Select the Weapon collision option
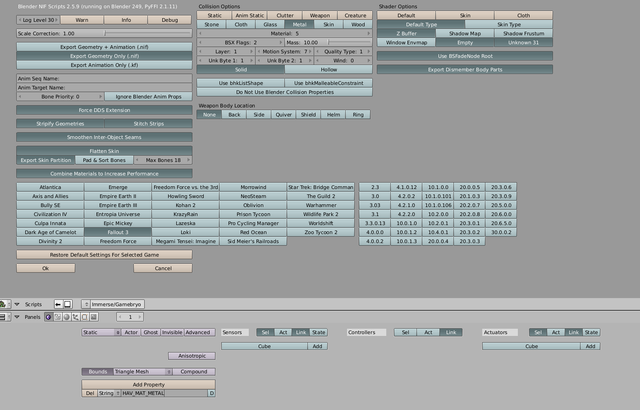Image resolution: width=640 pixels, height=410 pixels. coord(320,16)
